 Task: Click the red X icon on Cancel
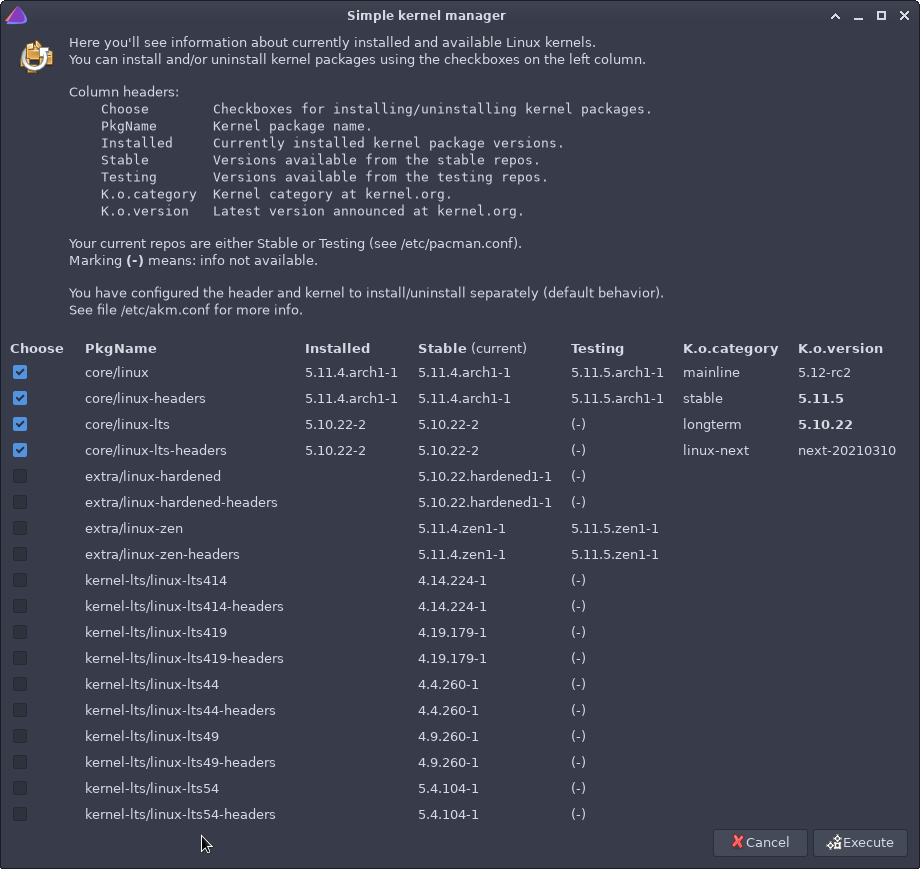click(737, 842)
